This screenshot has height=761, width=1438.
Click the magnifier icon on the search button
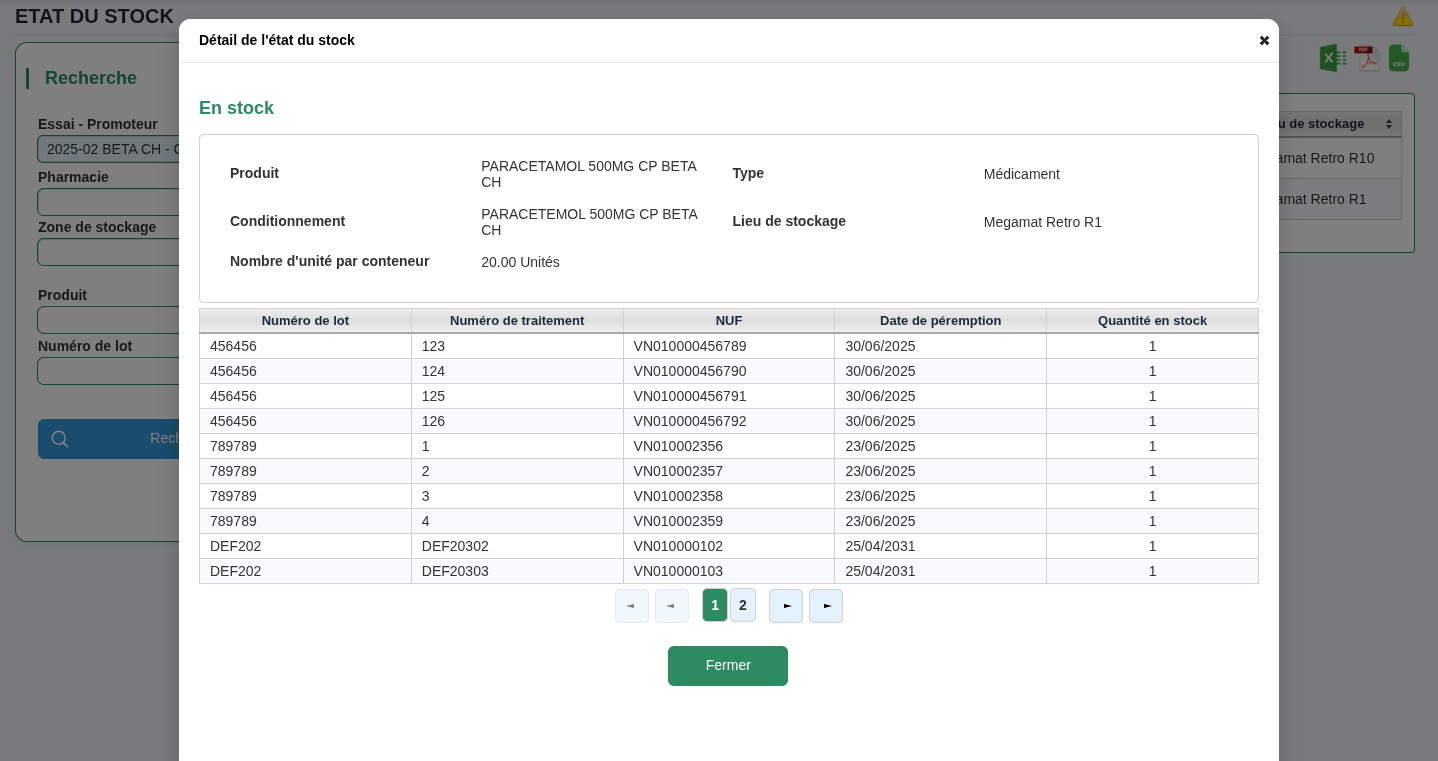60,439
